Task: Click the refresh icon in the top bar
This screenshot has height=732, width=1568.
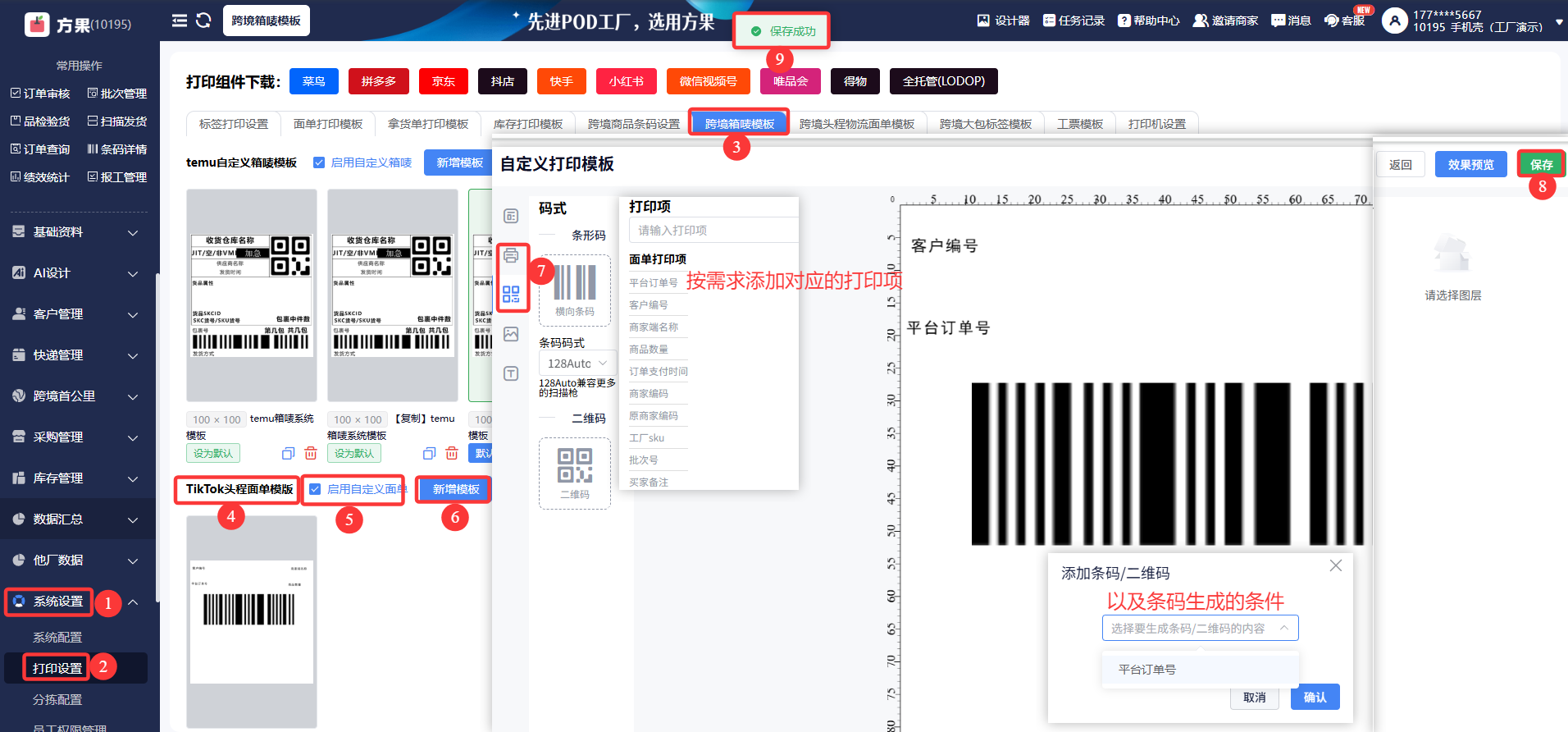Action: tap(204, 21)
